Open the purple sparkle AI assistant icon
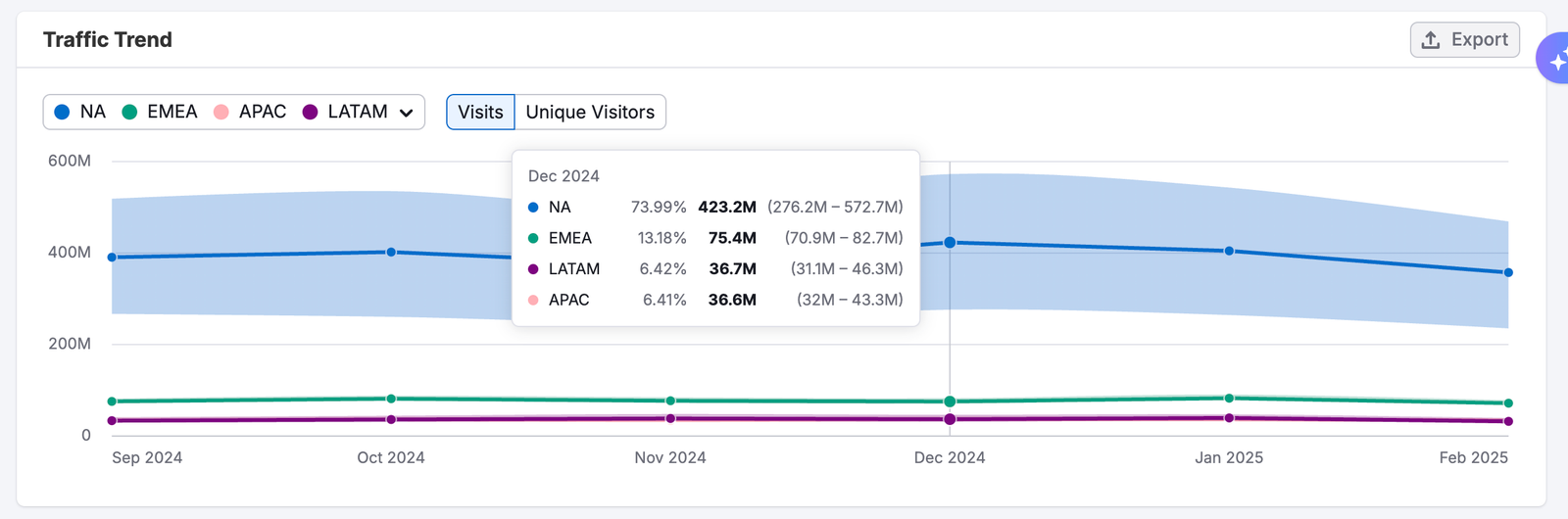This screenshot has height=519, width=1568. click(1555, 59)
